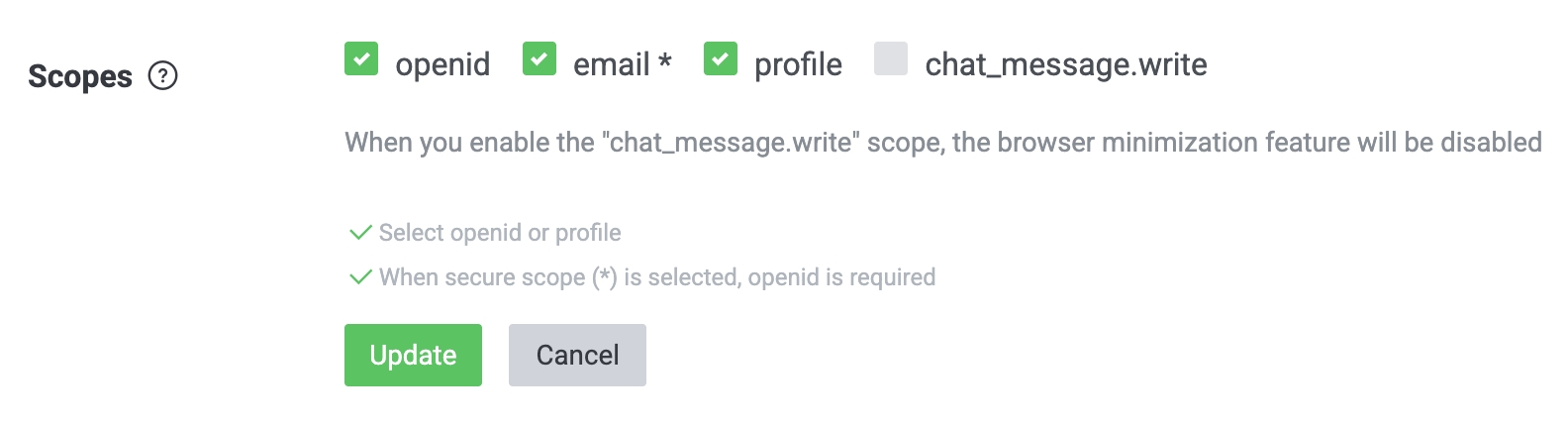Uncheck the openid scope checkbox
Viewport: 1568px width, 426px height.
361,59
